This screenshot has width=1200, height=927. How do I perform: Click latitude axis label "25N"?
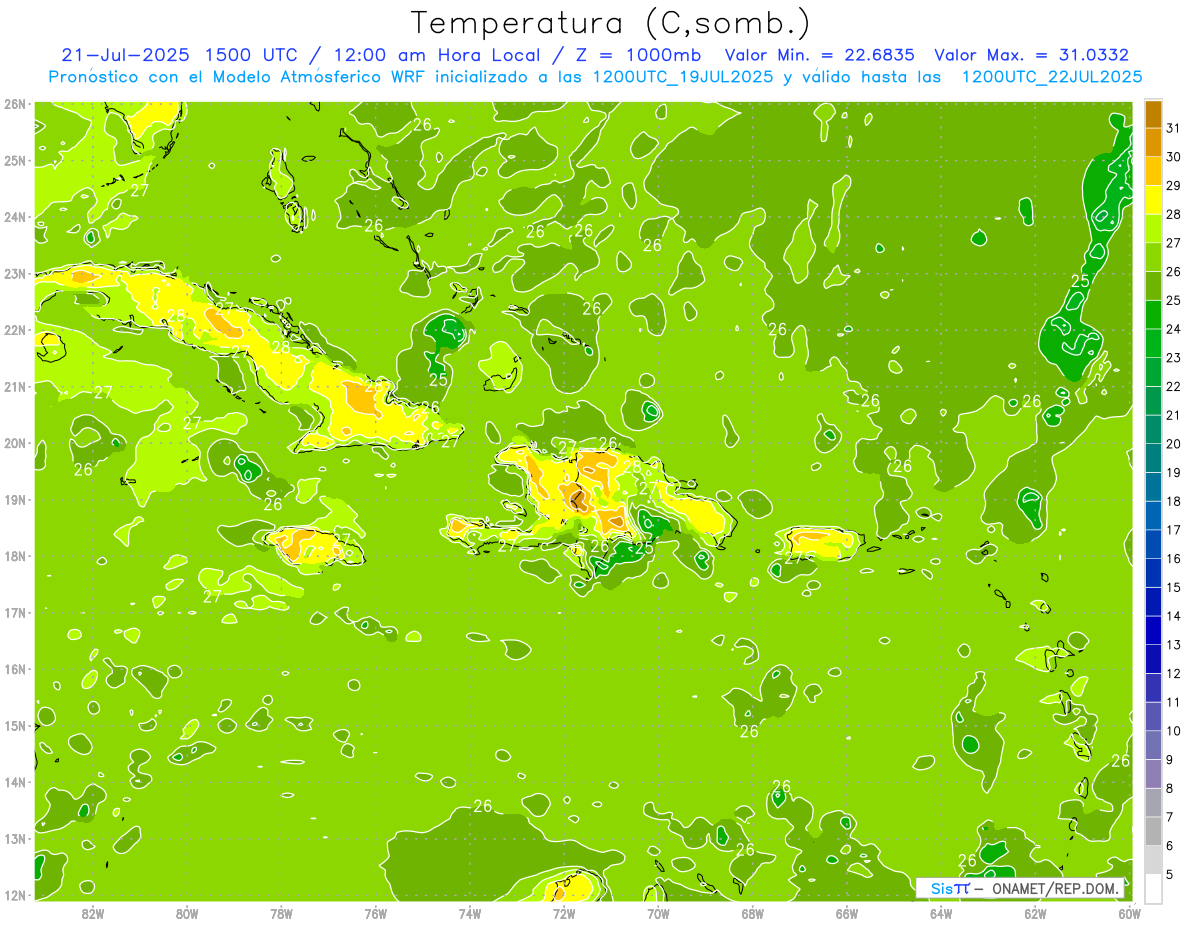point(15,161)
